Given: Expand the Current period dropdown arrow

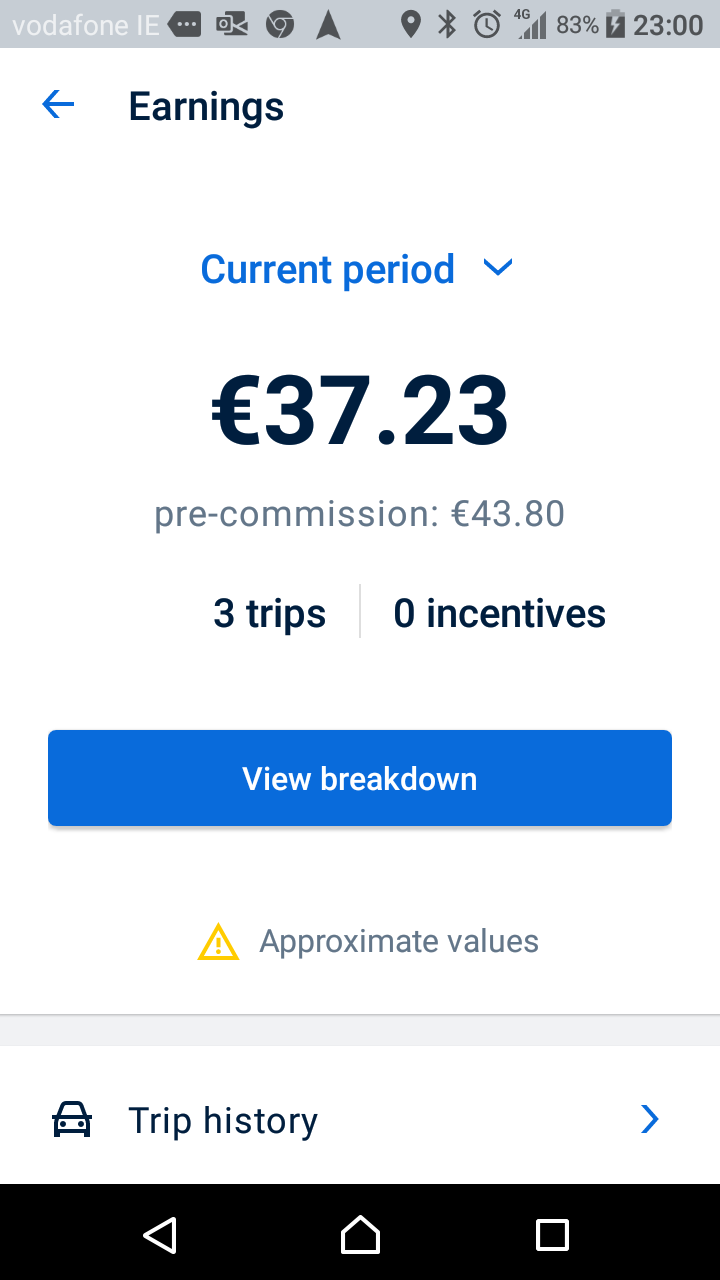Looking at the screenshot, I should (x=497, y=268).
